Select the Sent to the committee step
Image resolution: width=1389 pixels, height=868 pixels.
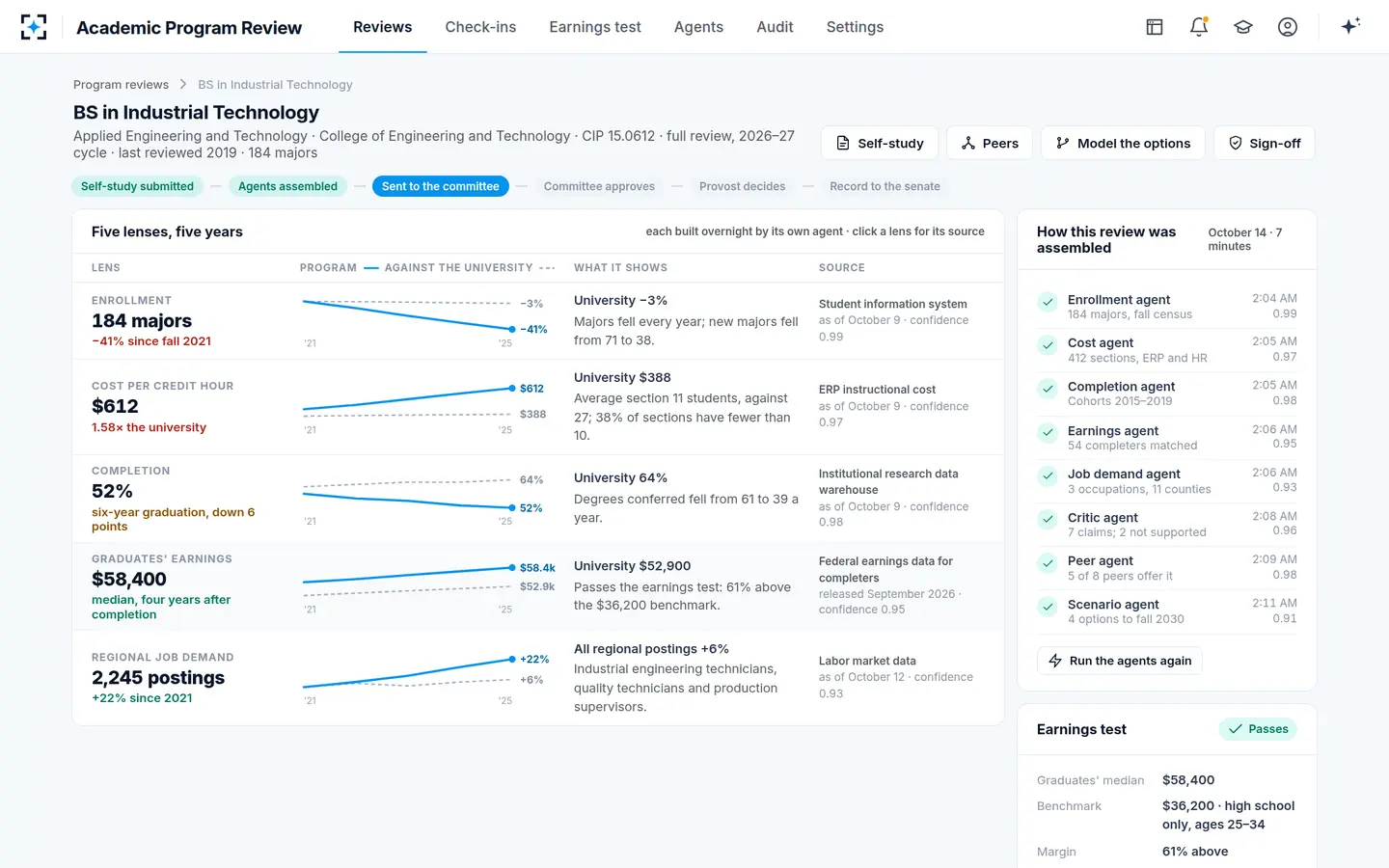441,186
